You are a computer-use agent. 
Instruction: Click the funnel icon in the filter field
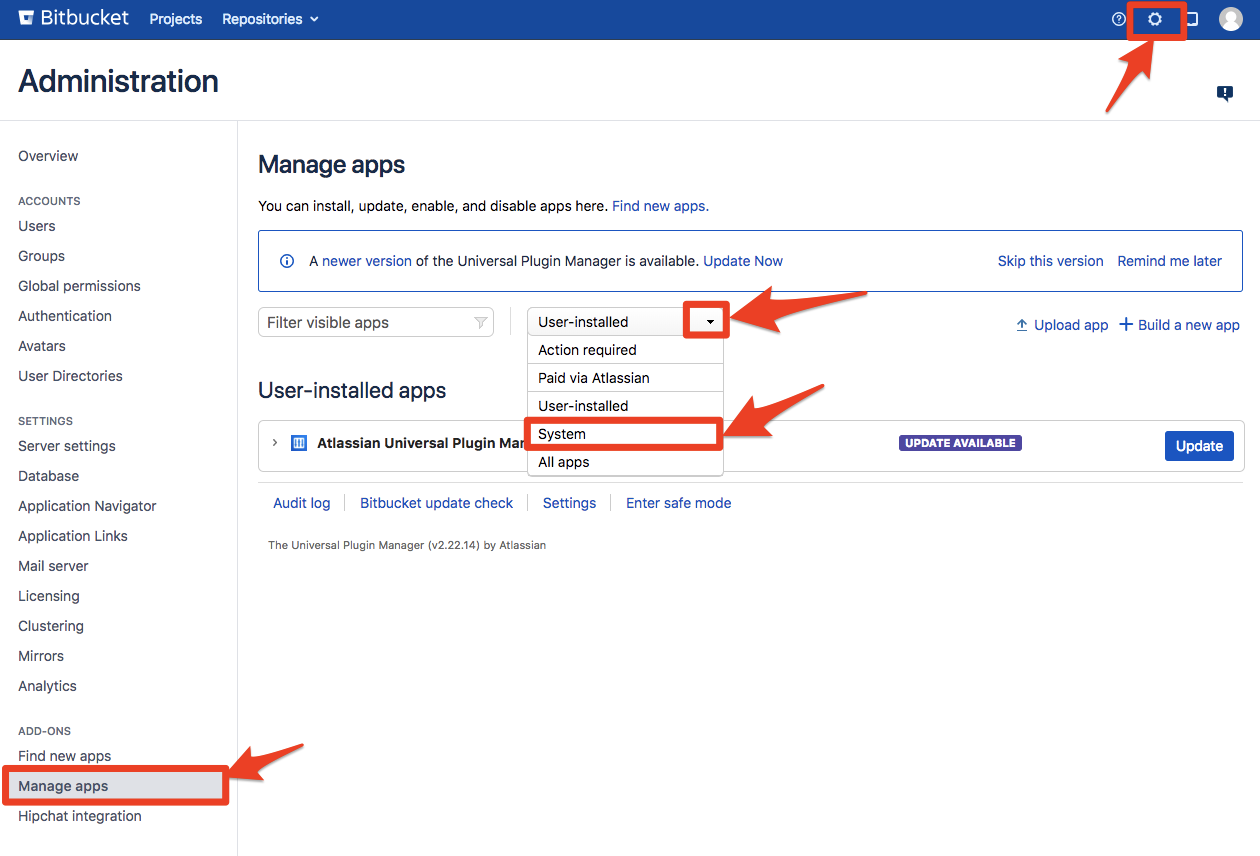tap(480, 321)
